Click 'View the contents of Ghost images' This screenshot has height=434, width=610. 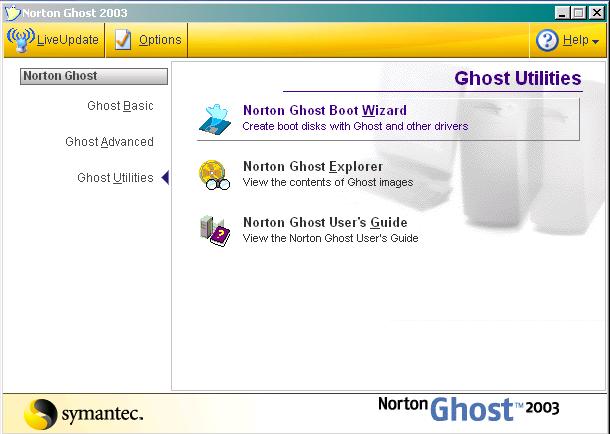328,182
